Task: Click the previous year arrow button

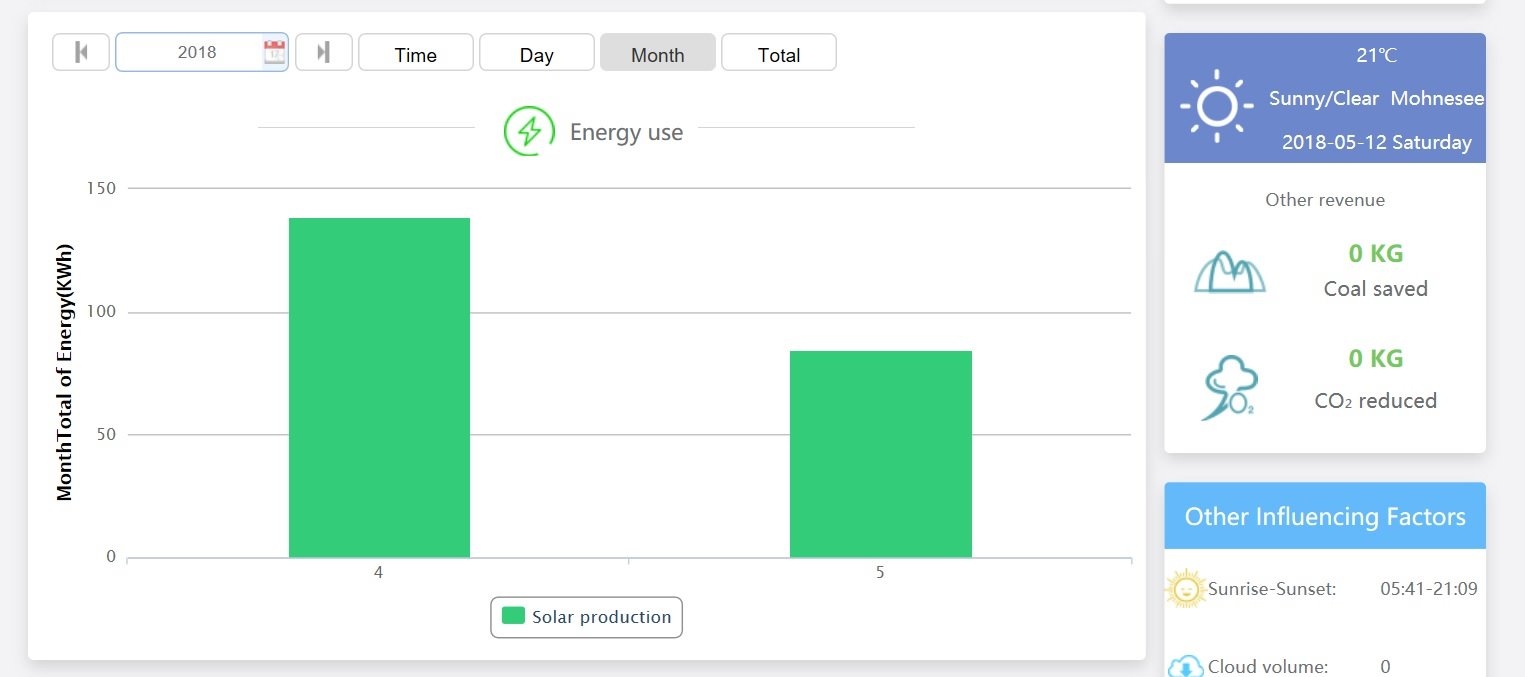Action: tap(81, 53)
